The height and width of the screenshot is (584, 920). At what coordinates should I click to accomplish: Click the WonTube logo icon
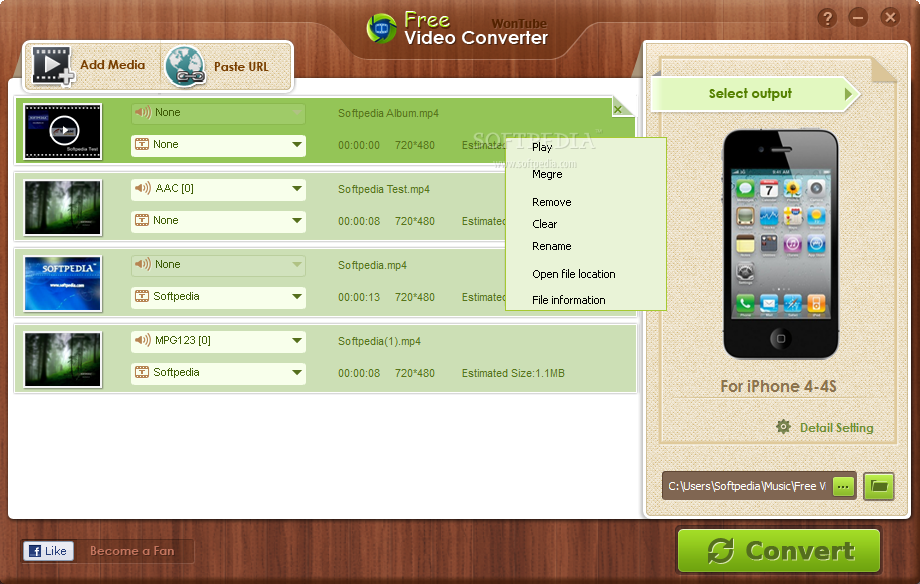pyautogui.click(x=382, y=28)
